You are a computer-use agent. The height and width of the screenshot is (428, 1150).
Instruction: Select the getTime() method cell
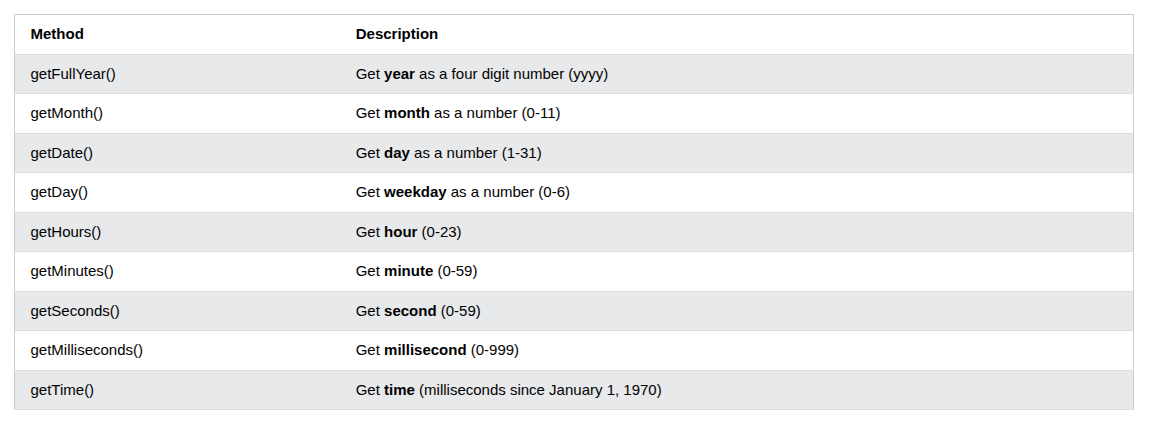pyautogui.click(x=62, y=390)
